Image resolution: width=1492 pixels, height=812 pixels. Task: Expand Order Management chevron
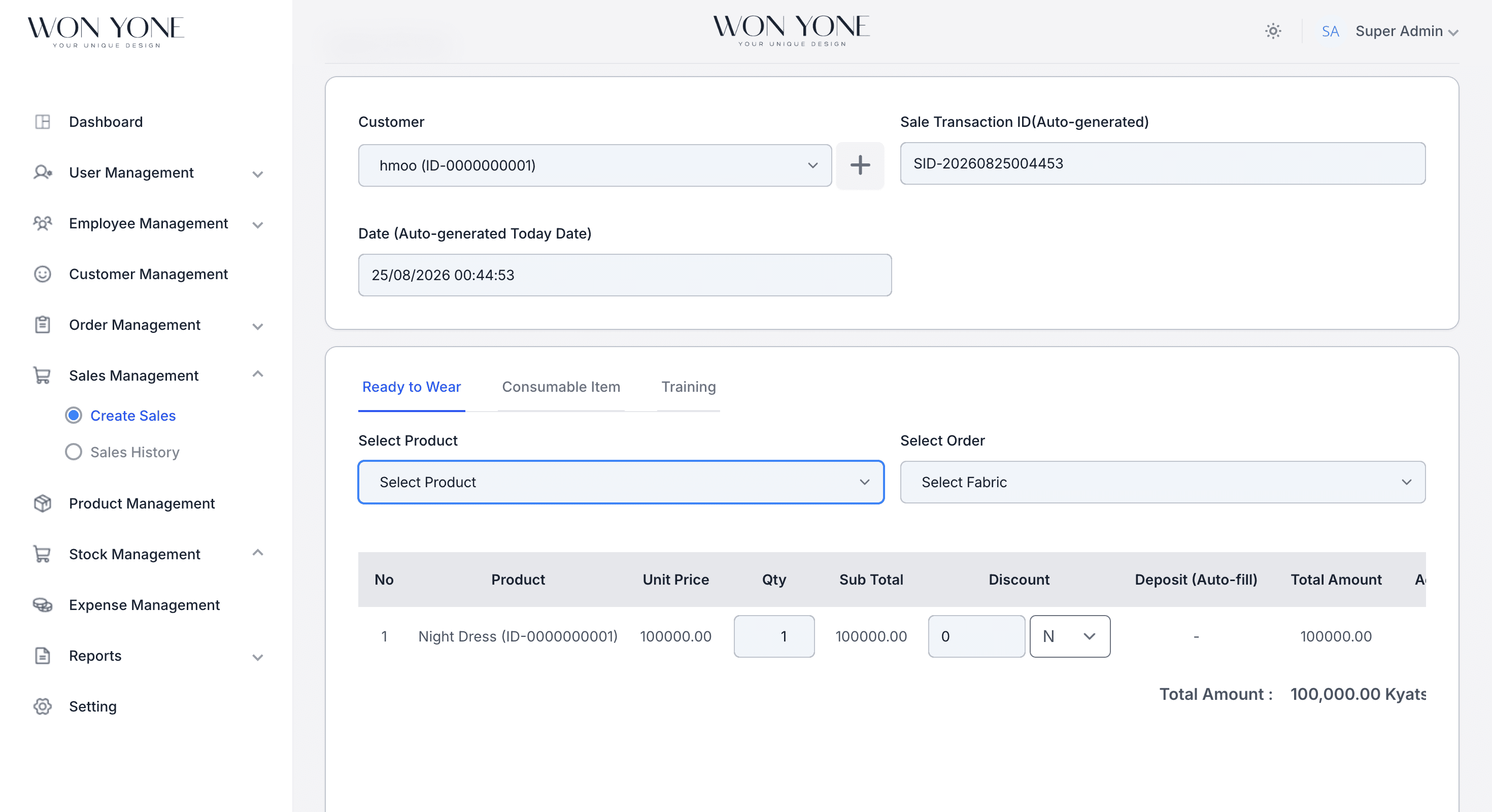[258, 326]
